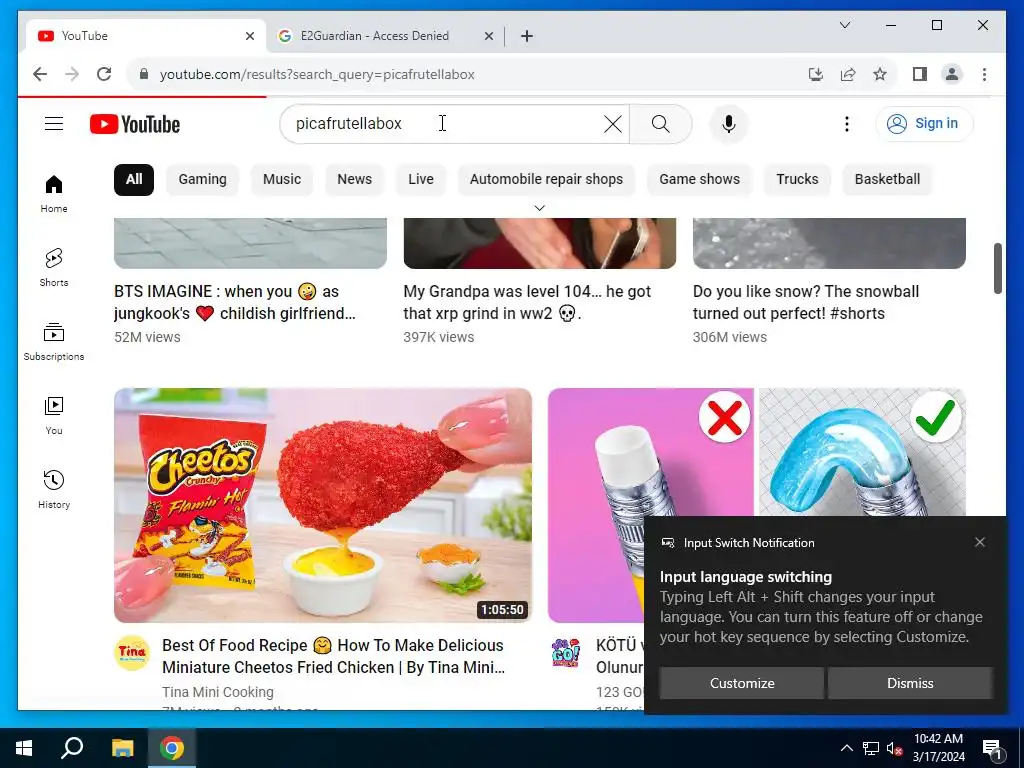1024x768 pixels.
Task: Bookmark this page with the star
Action: click(880, 74)
